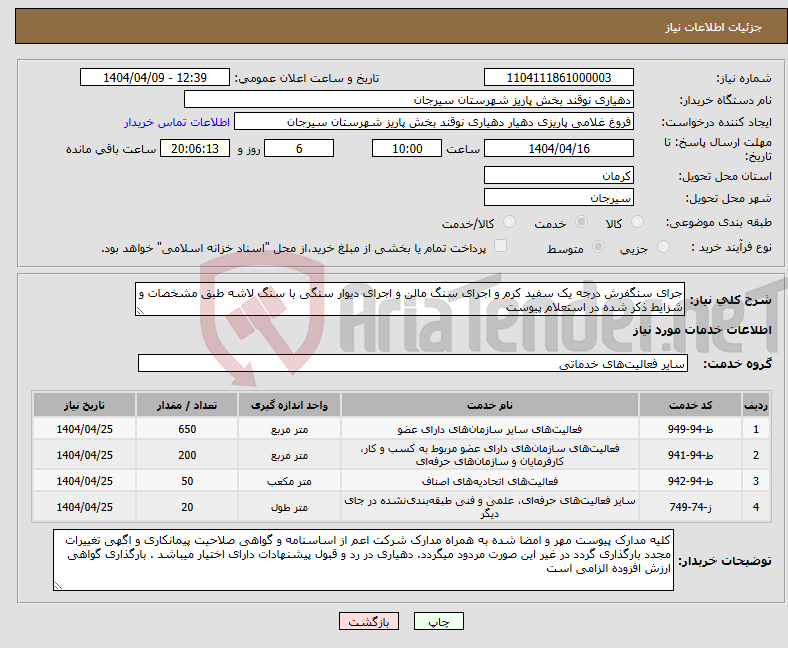Click the general need description textbox
Viewport: 788px width, 648px height.
pyautogui.click(x=410, y=299)
